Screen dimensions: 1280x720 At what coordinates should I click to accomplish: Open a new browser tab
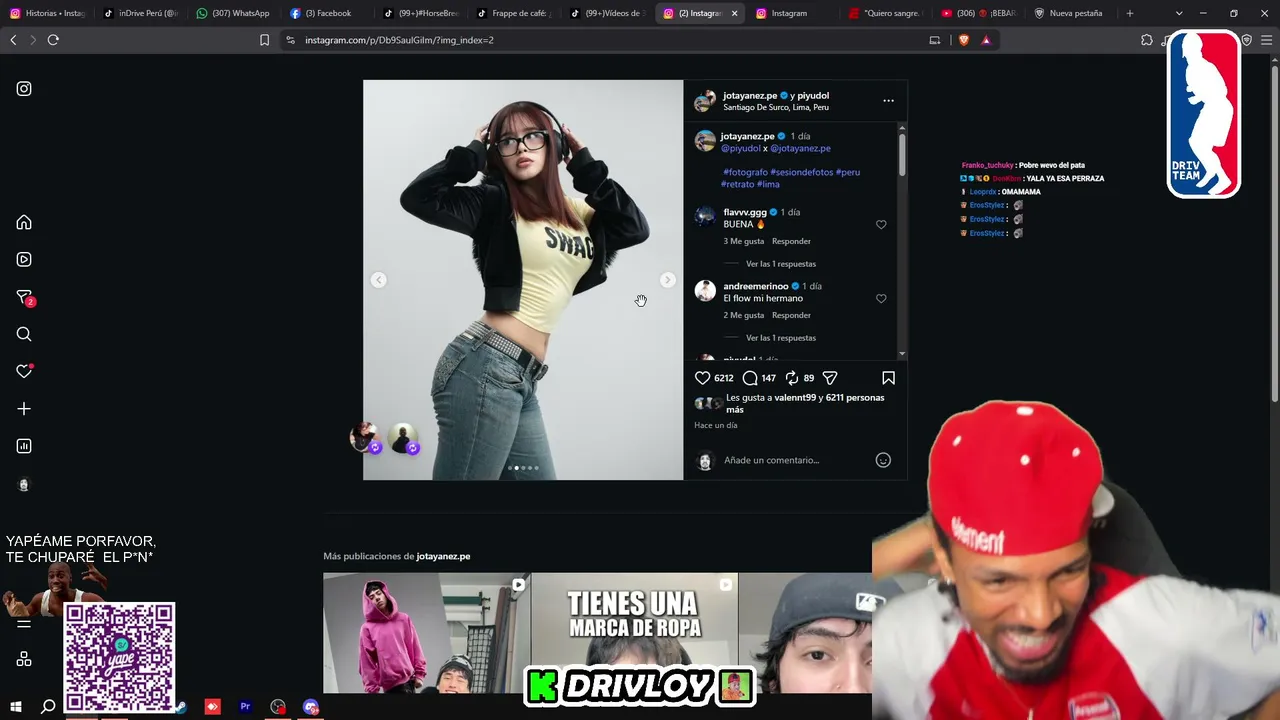tap(1130, 13)
